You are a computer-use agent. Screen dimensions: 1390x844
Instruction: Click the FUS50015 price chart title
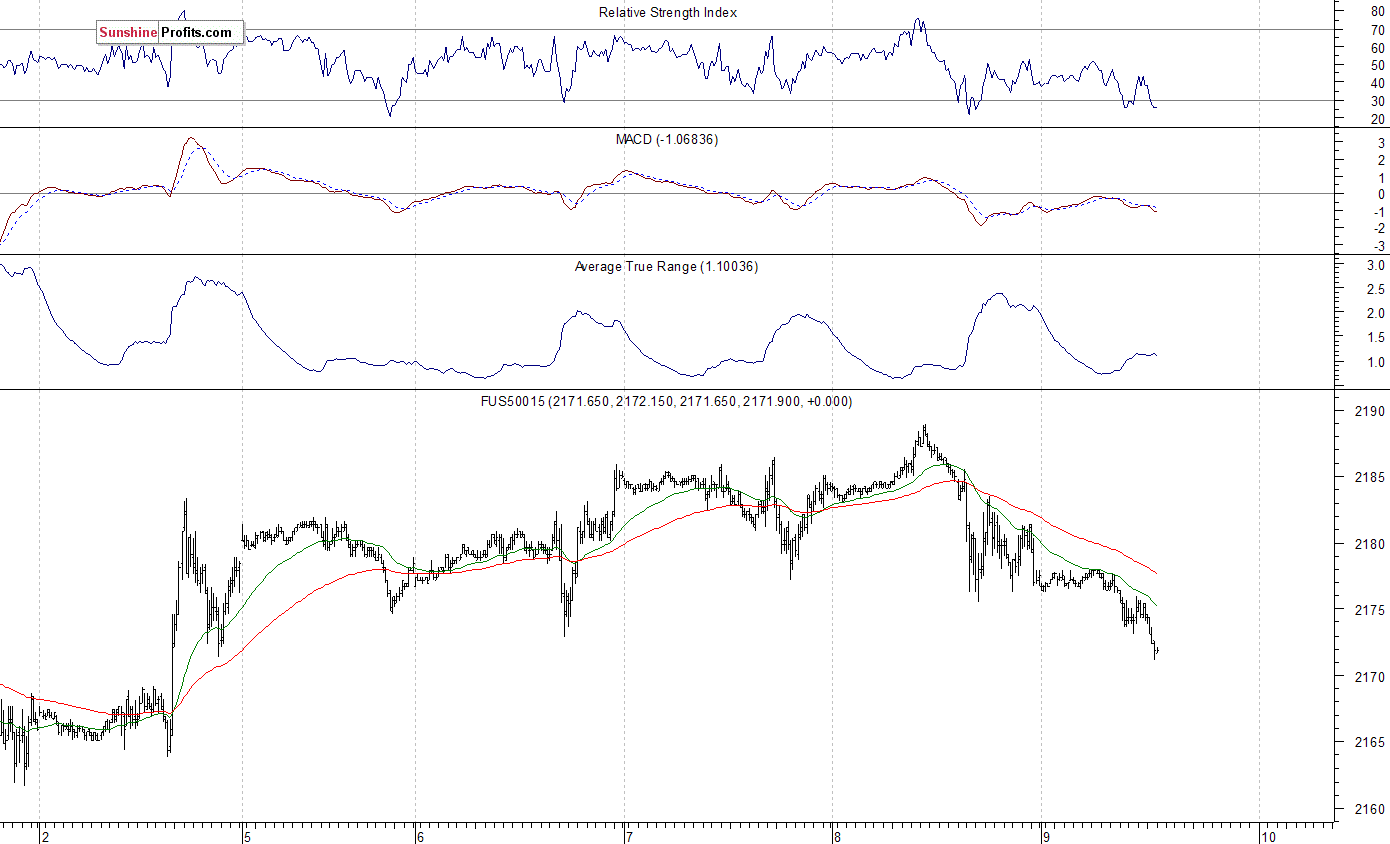point(667,401)
